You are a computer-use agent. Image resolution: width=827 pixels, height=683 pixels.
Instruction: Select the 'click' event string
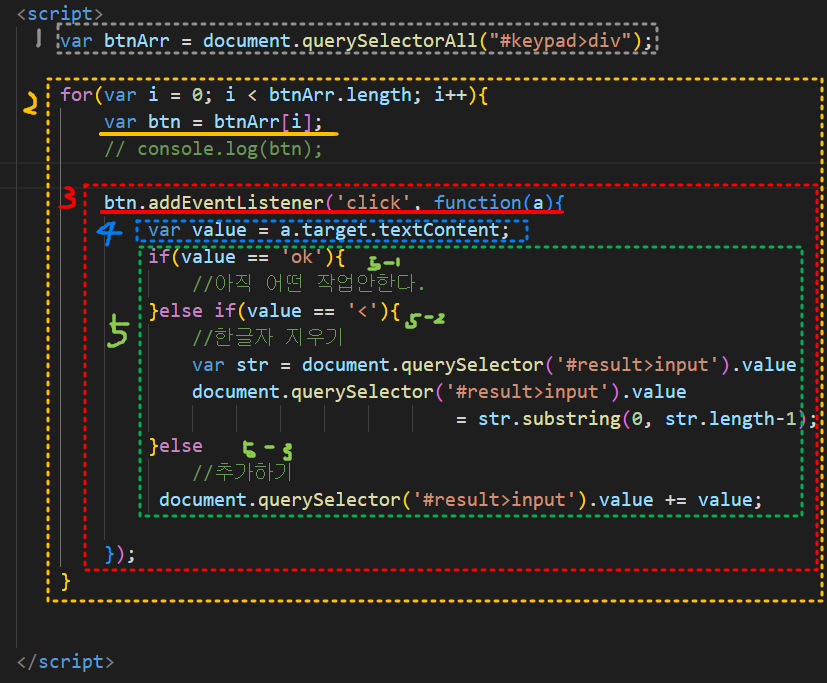click(372, 203)
